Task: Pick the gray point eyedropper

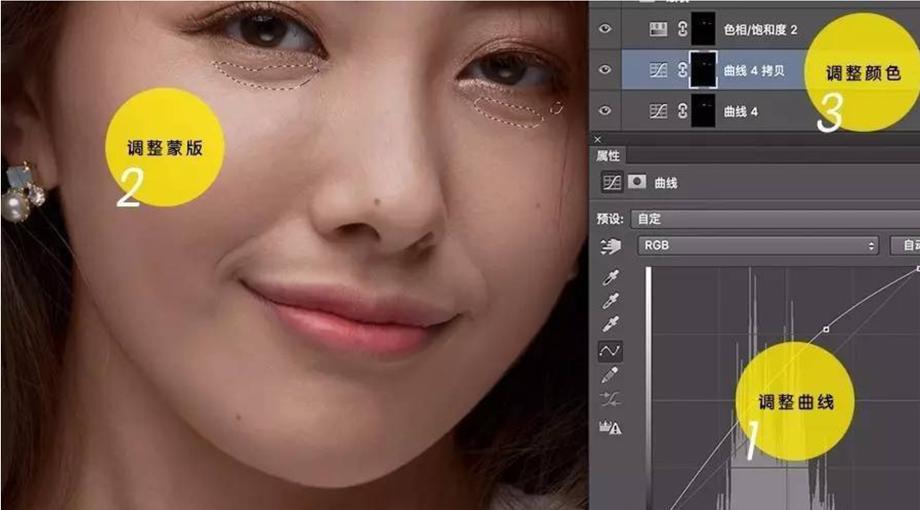Action: tap(610, 300)
